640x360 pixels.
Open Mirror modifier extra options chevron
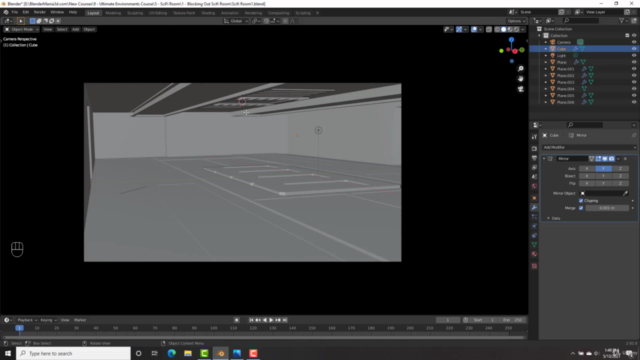pyautogui.click(x=618, y=158)
